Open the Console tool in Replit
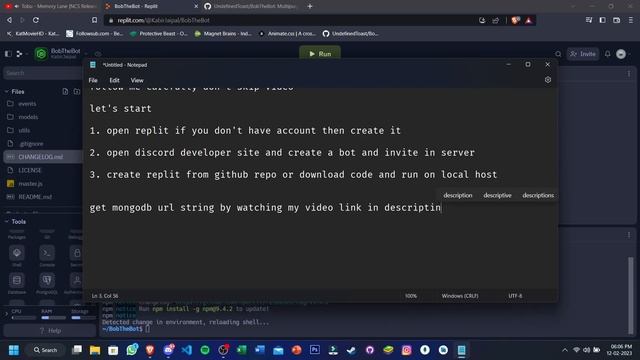 (47, 253)
